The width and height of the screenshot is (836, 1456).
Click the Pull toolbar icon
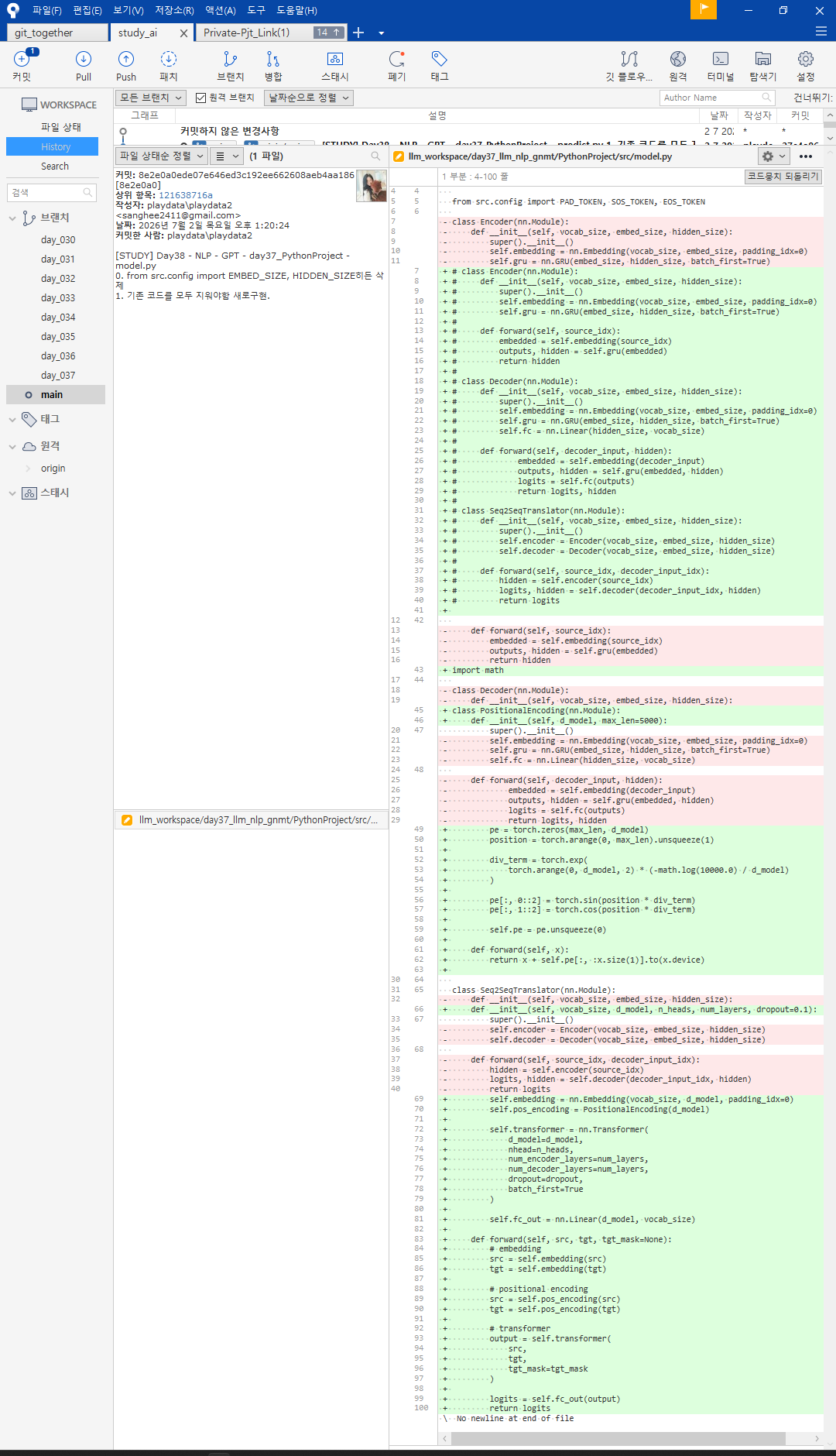(84, 65)
